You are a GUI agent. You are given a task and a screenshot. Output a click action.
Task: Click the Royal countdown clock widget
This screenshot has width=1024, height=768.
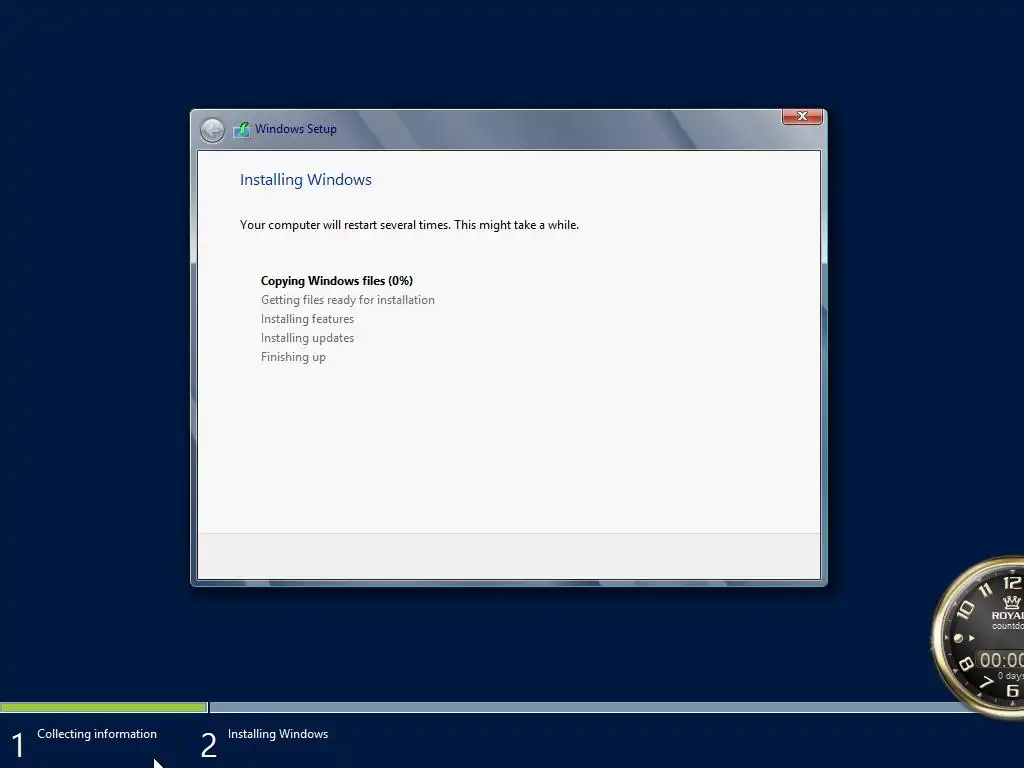[978, 637]
